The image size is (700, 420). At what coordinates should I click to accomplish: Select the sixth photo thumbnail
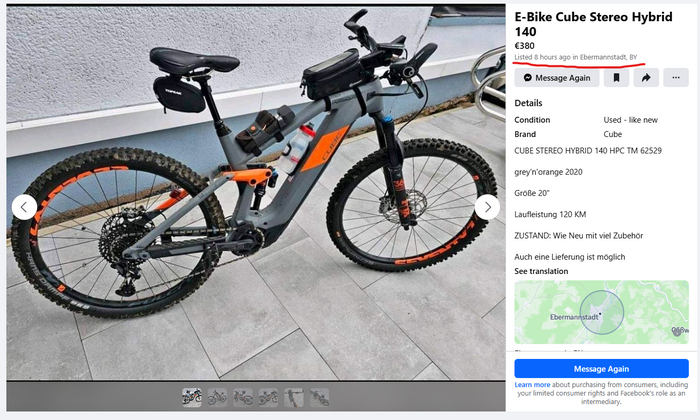(319, 397)
